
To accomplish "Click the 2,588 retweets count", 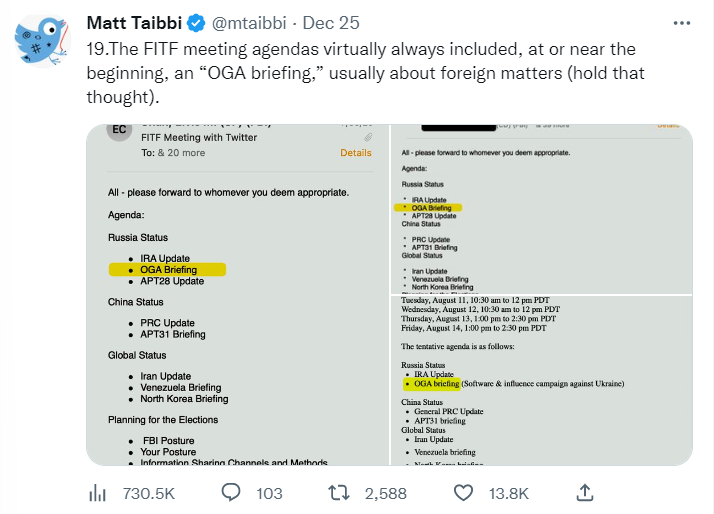I will tap(386, 493).
